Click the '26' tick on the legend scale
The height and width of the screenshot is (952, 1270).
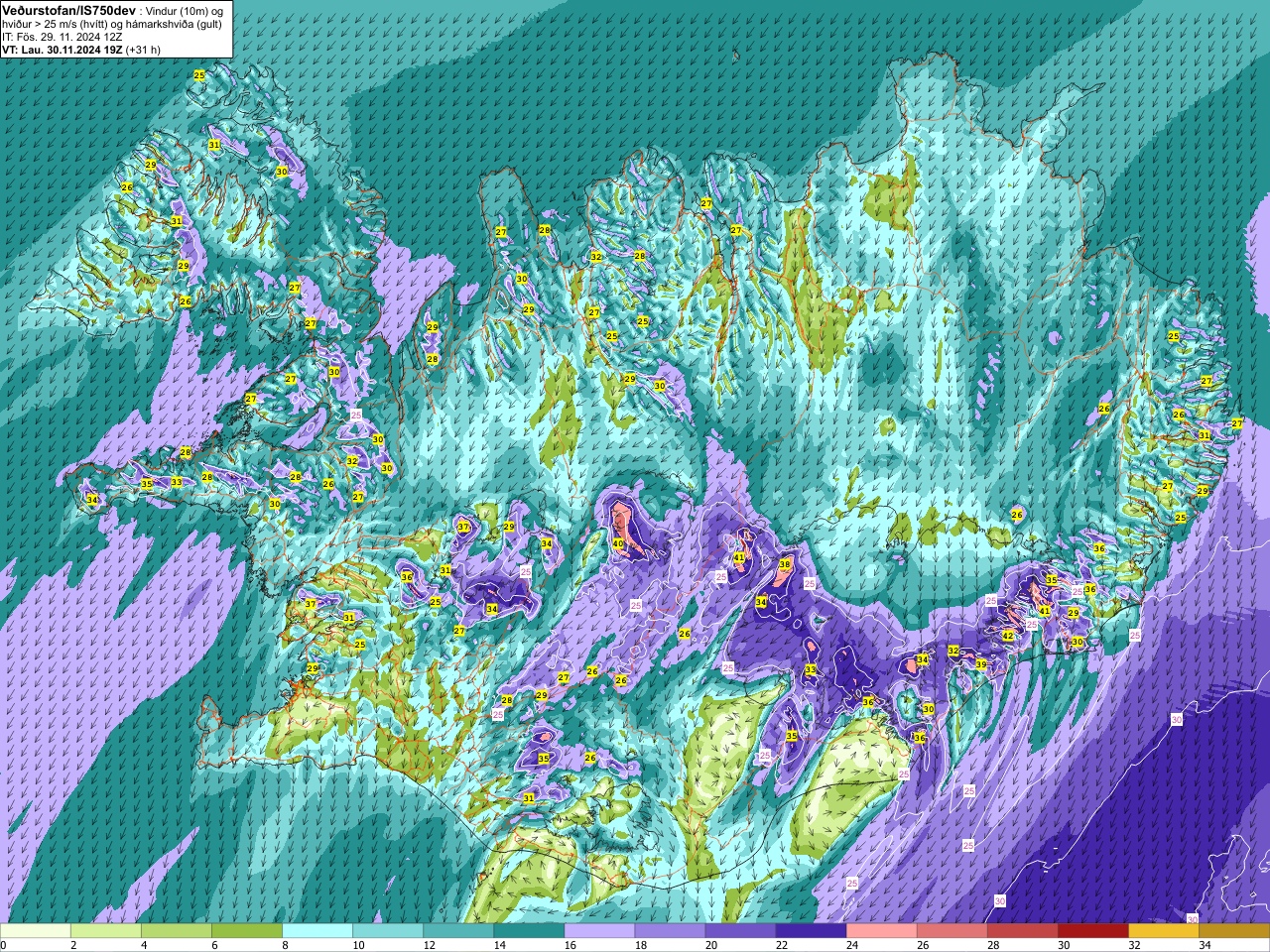pos(922,945)
